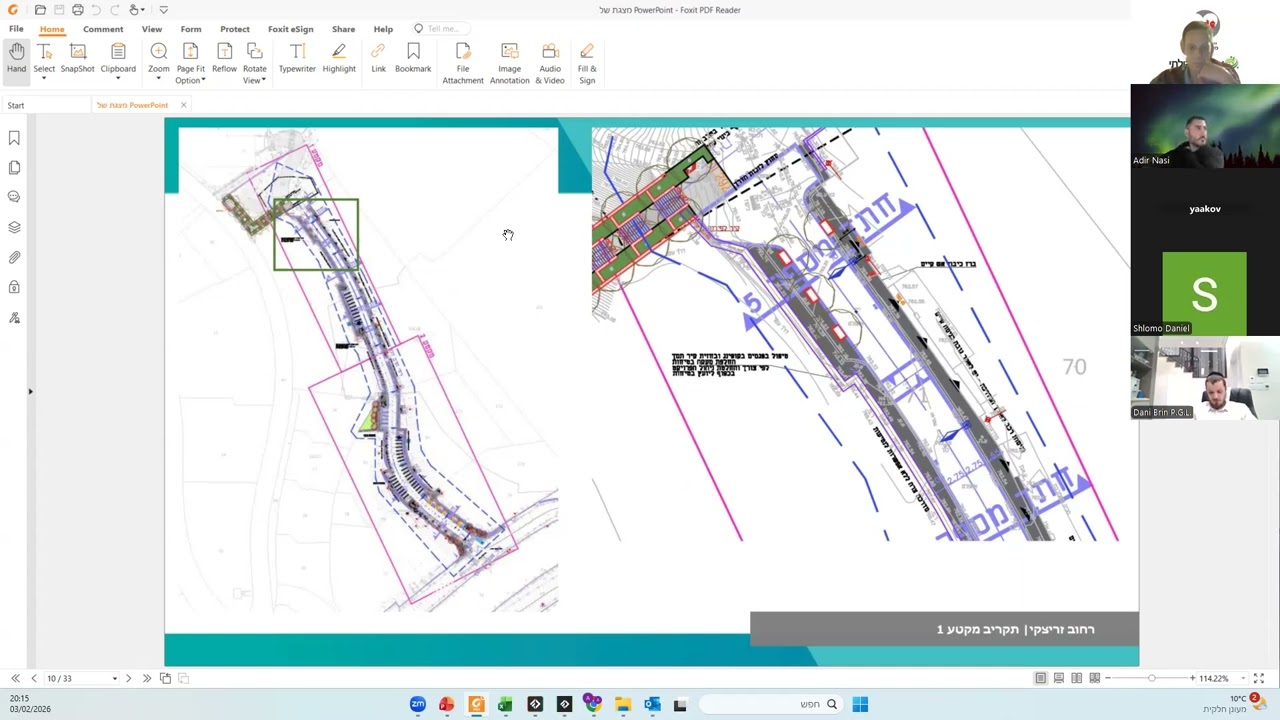The width and height of the screenshot is (1280, 720).
Task: Switch to the Comment ribbon tab
Action: click(103, 29)
